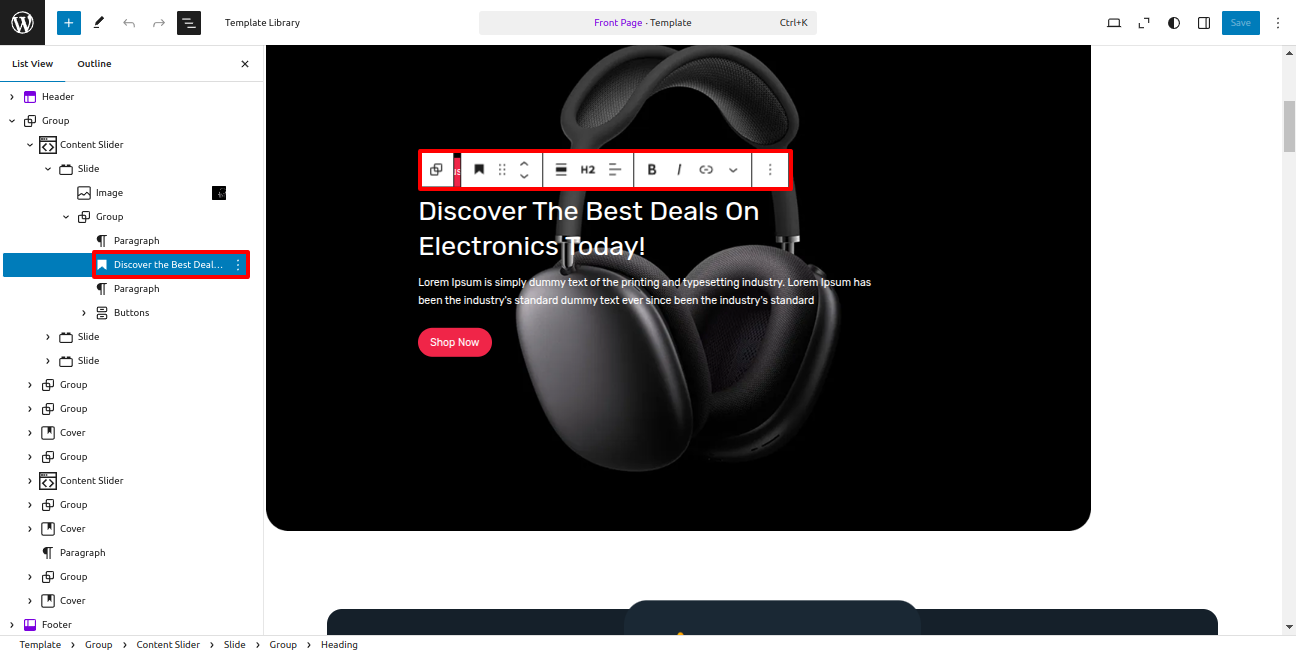Click the Shop Now button
The height and width of the screenshot is (654, 1296).
pyautogui.click(x=455, y=342)
